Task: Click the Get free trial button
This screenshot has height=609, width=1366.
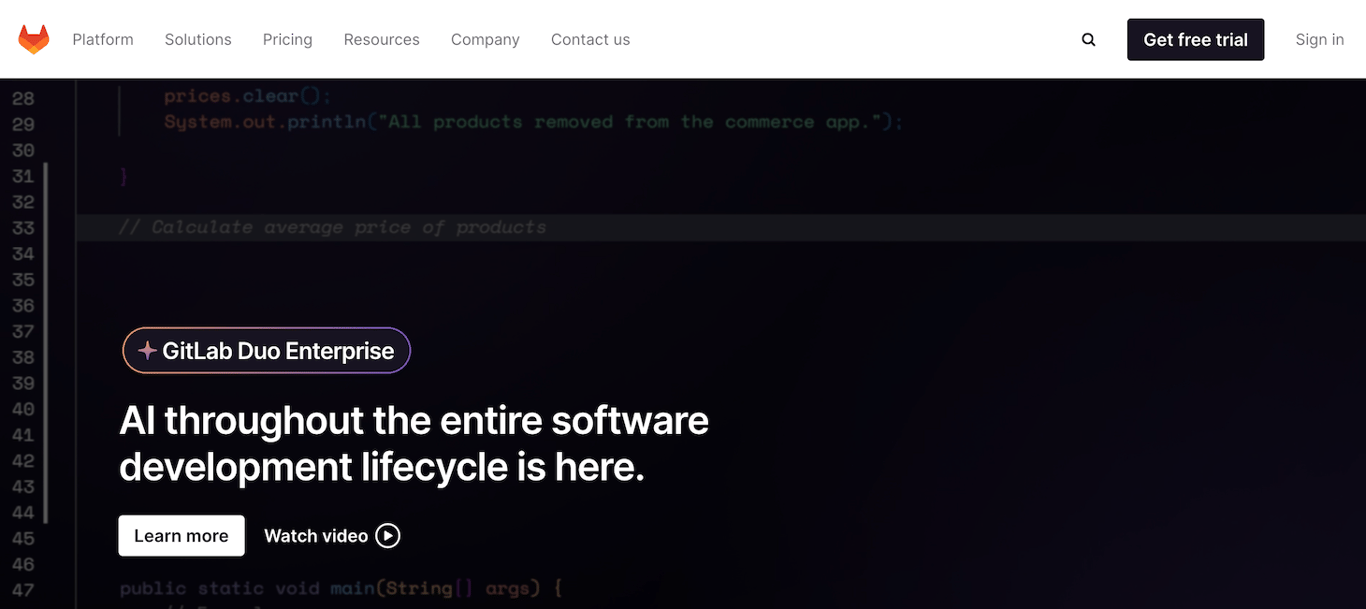Action: pos(1195,39)
